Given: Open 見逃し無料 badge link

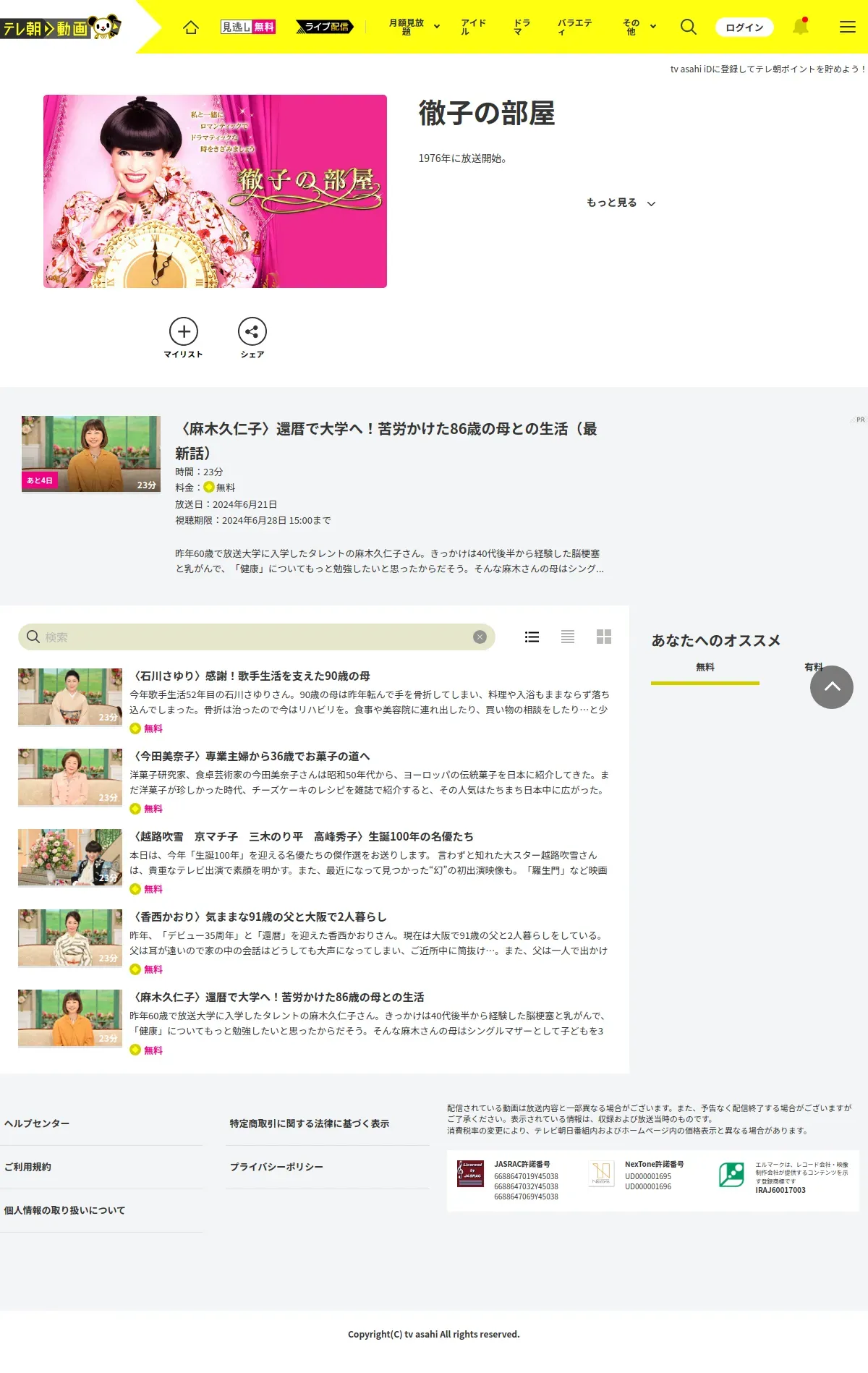Looking at the screenshot, I should (x=248, y=27).
